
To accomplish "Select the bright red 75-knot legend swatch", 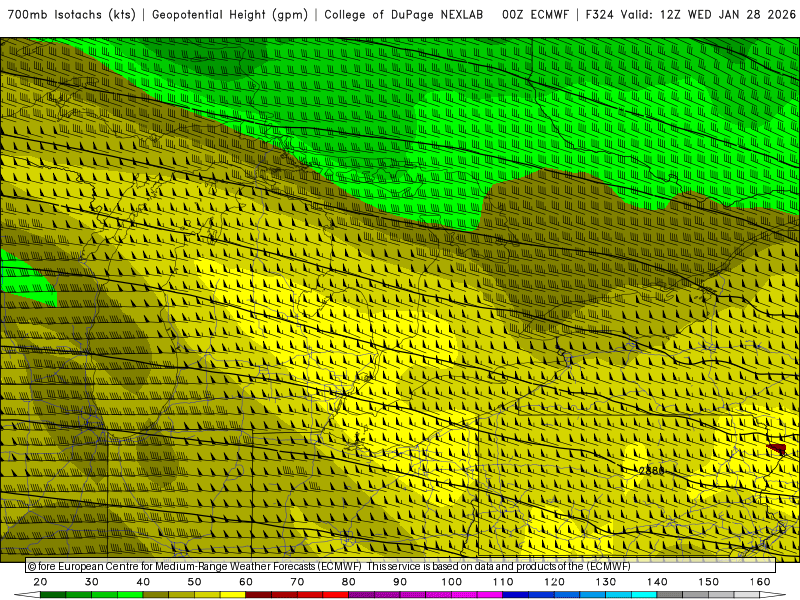I will coord(336,595).
